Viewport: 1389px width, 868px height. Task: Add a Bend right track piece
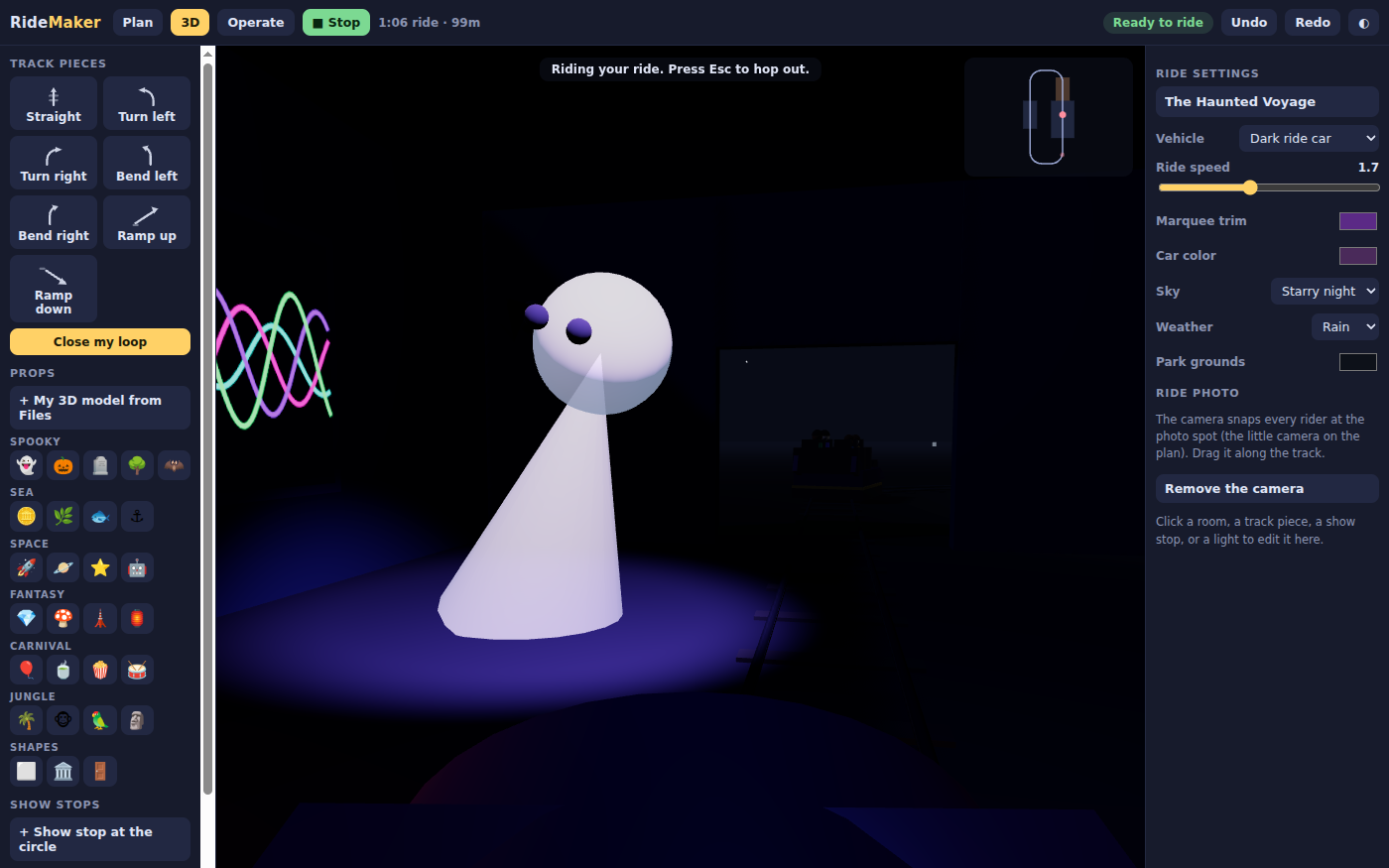[54, 222]
